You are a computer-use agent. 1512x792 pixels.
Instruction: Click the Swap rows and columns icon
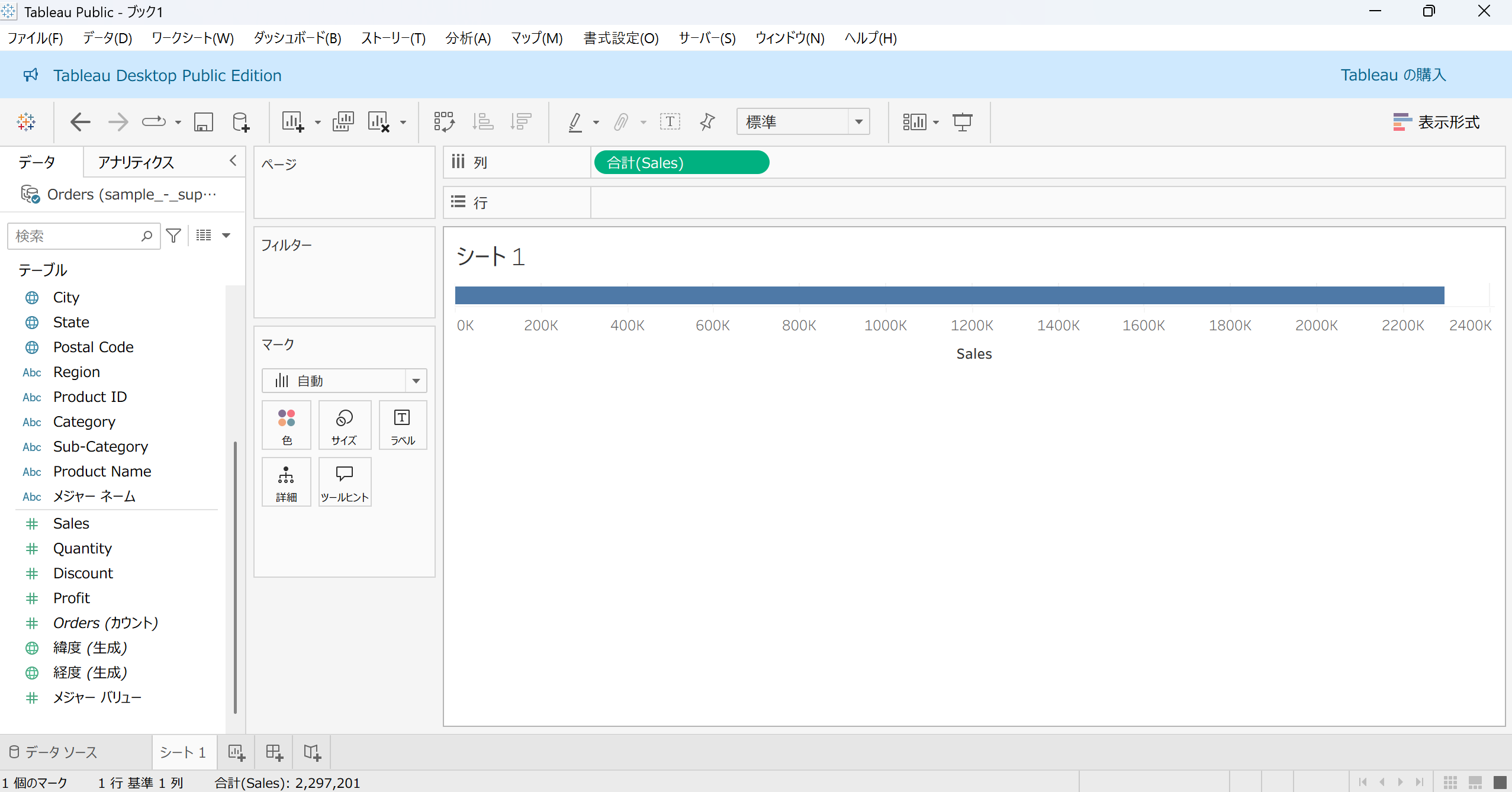tap(444, 122)
